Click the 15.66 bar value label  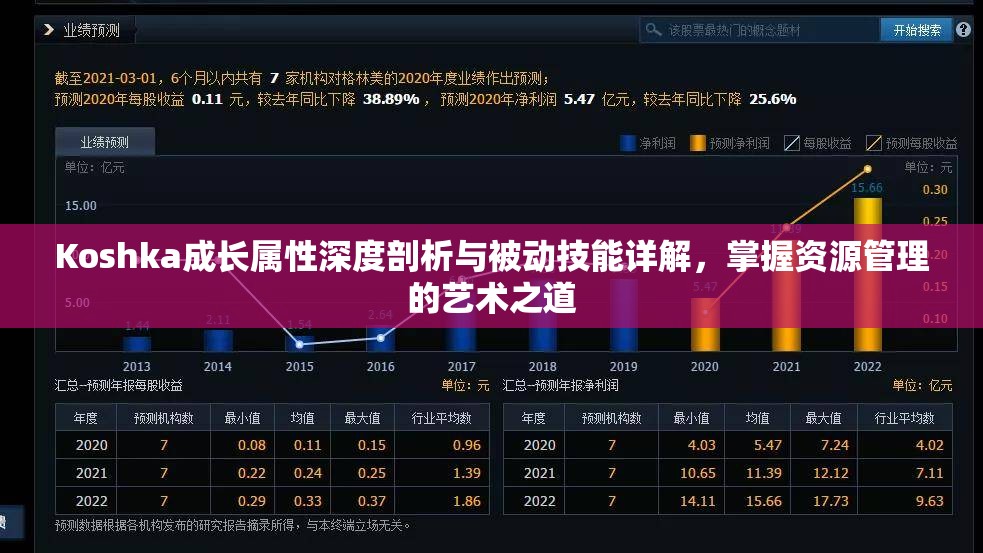[x=866, y=187]
